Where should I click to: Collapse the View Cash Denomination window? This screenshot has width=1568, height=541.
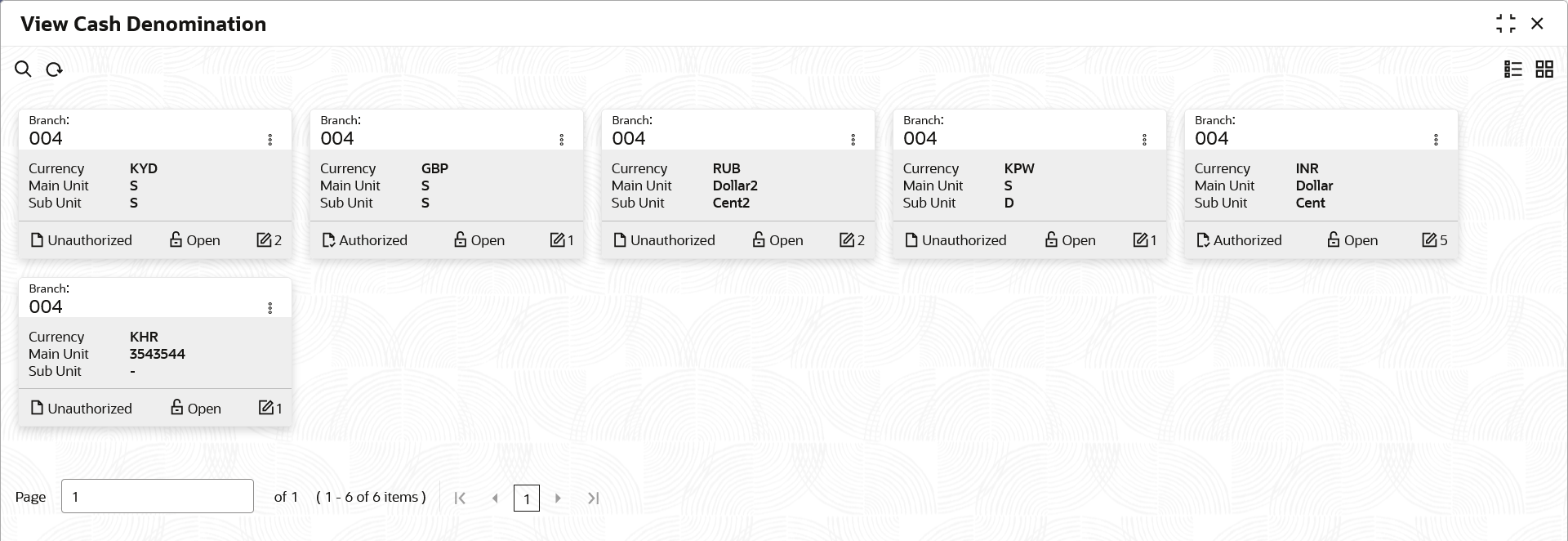click(1506, 24)
